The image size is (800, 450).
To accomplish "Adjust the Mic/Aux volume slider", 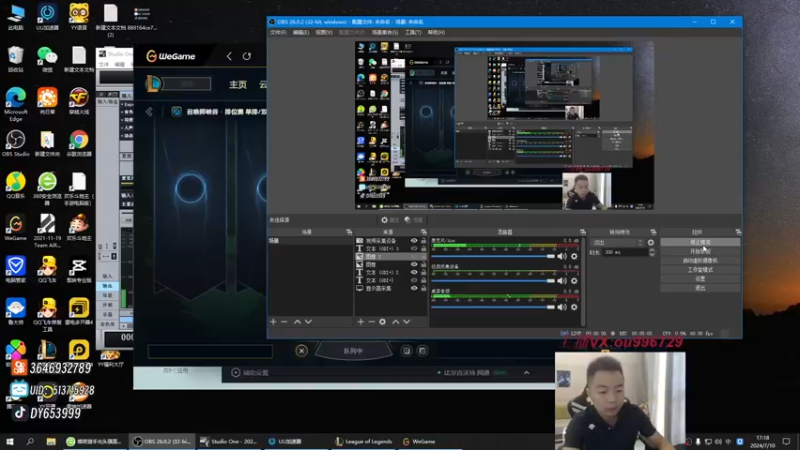I will coord(493,257).
